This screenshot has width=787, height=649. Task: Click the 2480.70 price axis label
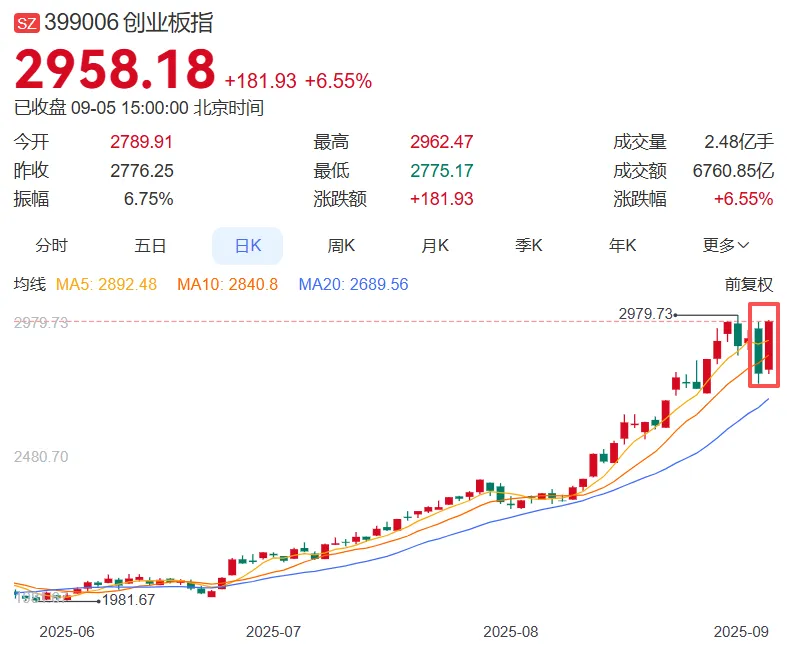tap(41, 457)
